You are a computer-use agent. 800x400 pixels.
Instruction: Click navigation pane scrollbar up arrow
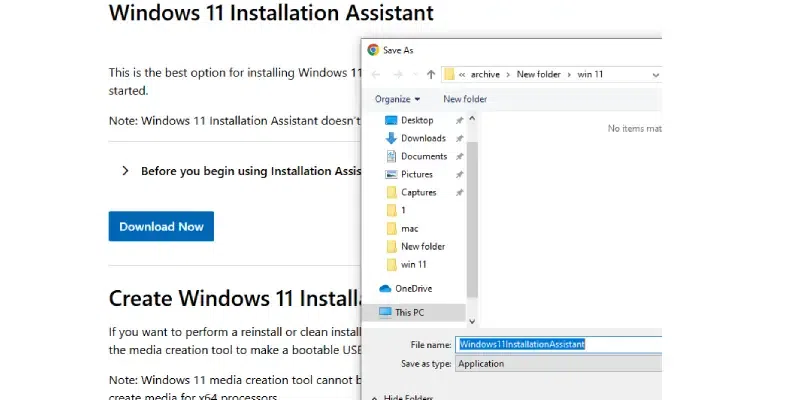(472, 118)
